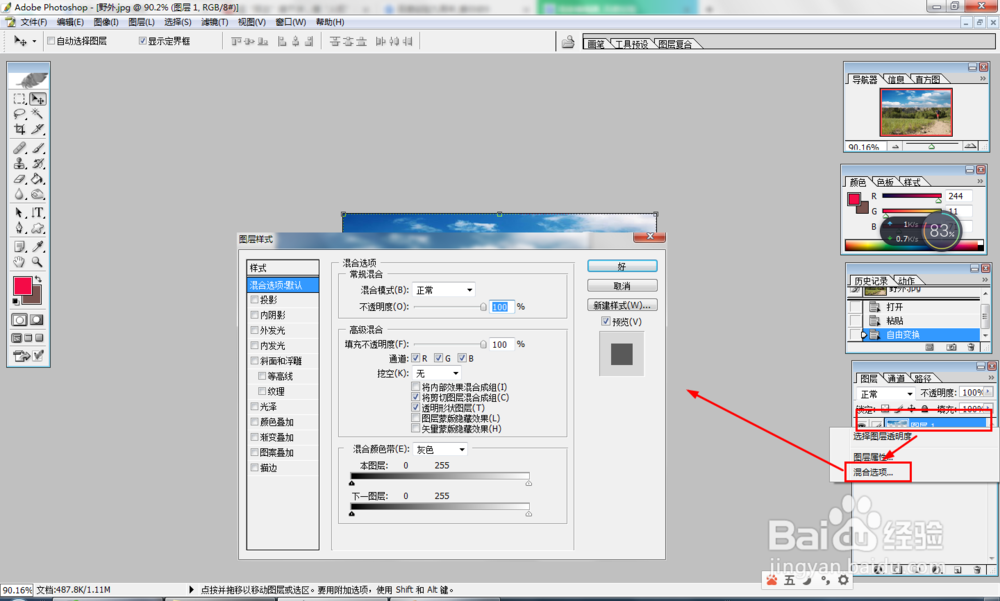Select the Type tool
Screen dimensions: 1000x601
point(38,212)
